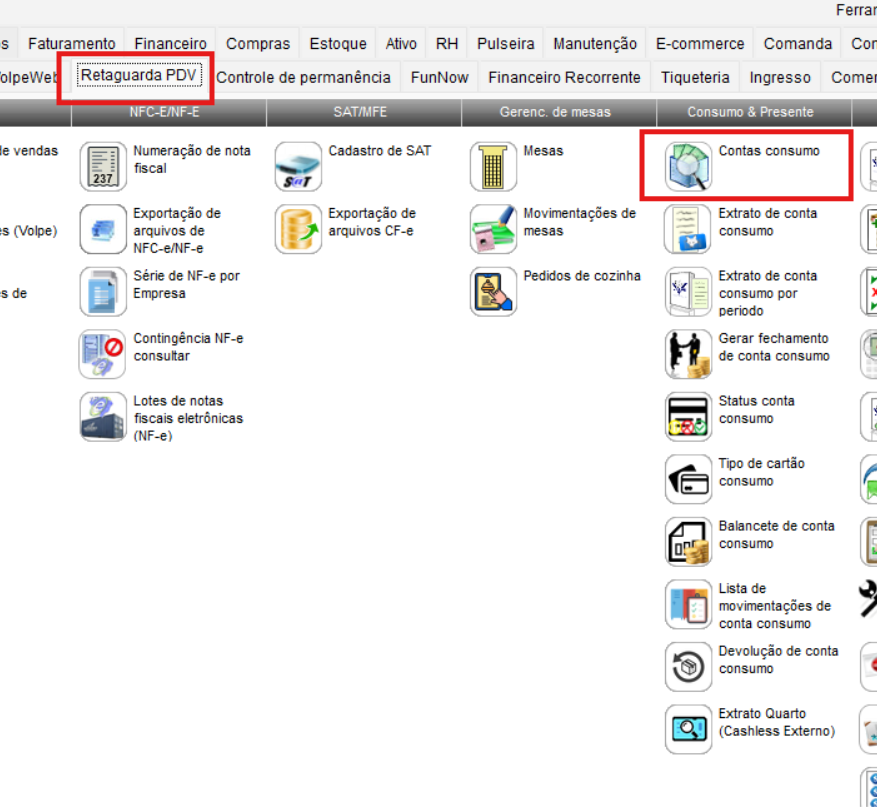Switch to the Financeiro menu tab
The width and height of the screenshot is (877, 807).
[170, 44]
